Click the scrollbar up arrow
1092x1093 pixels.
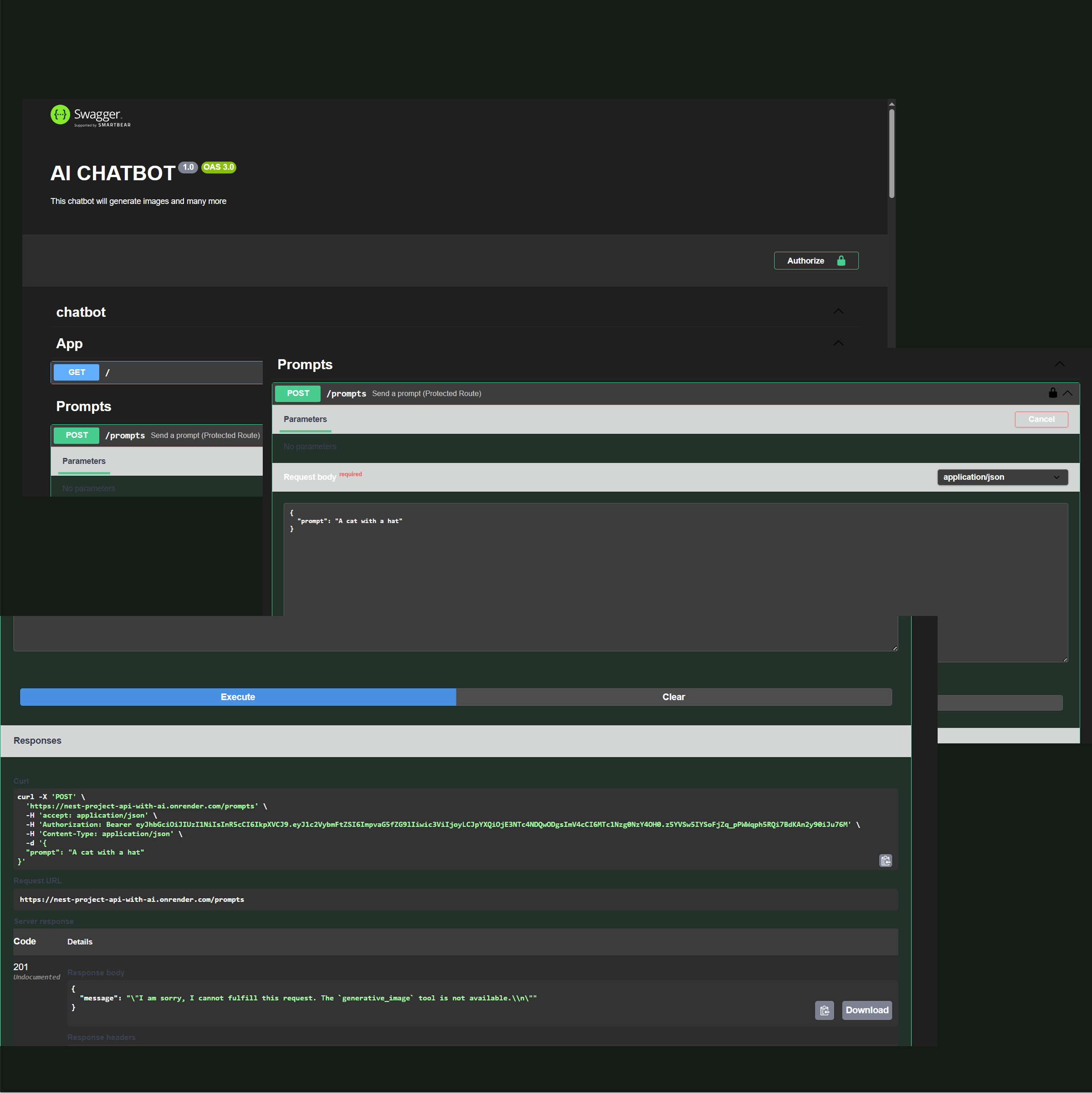[x=891, y=104]
